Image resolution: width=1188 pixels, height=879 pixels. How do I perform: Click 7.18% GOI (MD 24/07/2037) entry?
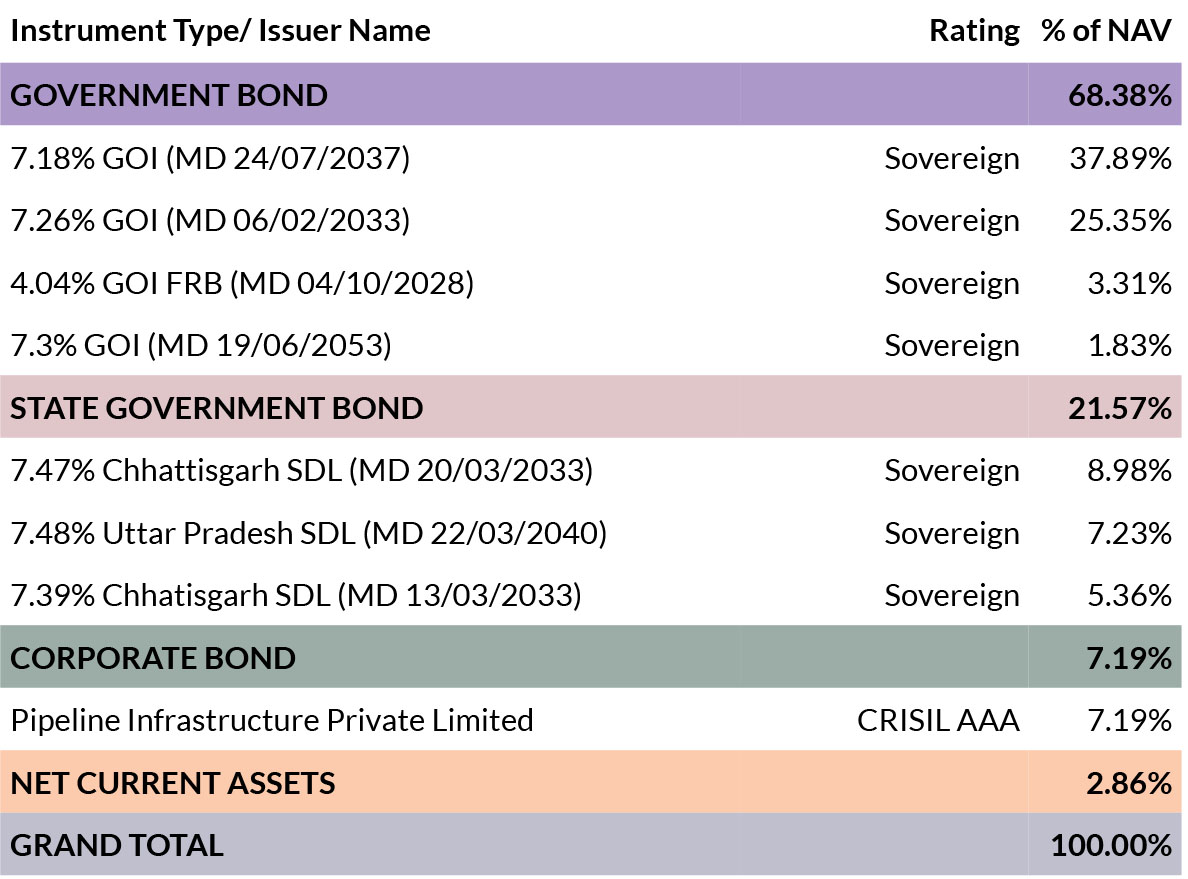pyautogui.click(x=210, y=158)
